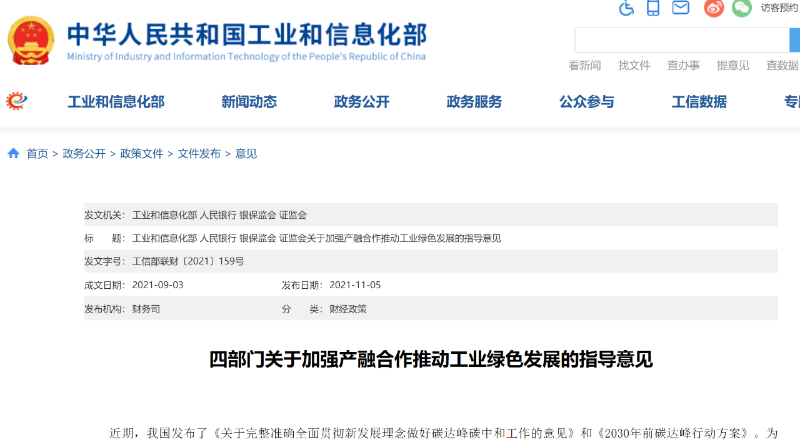Select the 发文机关 row text
This screenshot has width=800, height=442.
[x=219, y=215]
